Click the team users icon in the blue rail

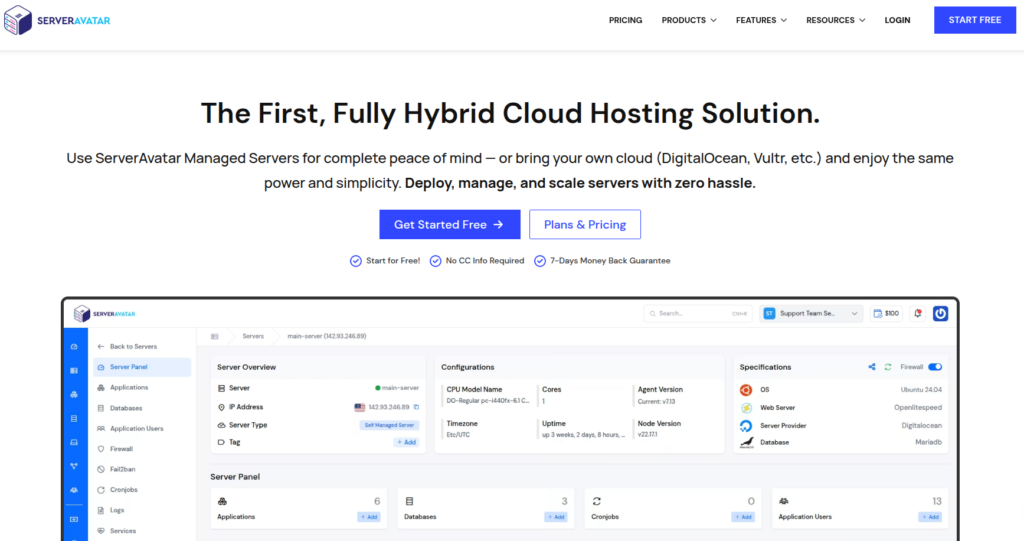[x=74, y=490]
